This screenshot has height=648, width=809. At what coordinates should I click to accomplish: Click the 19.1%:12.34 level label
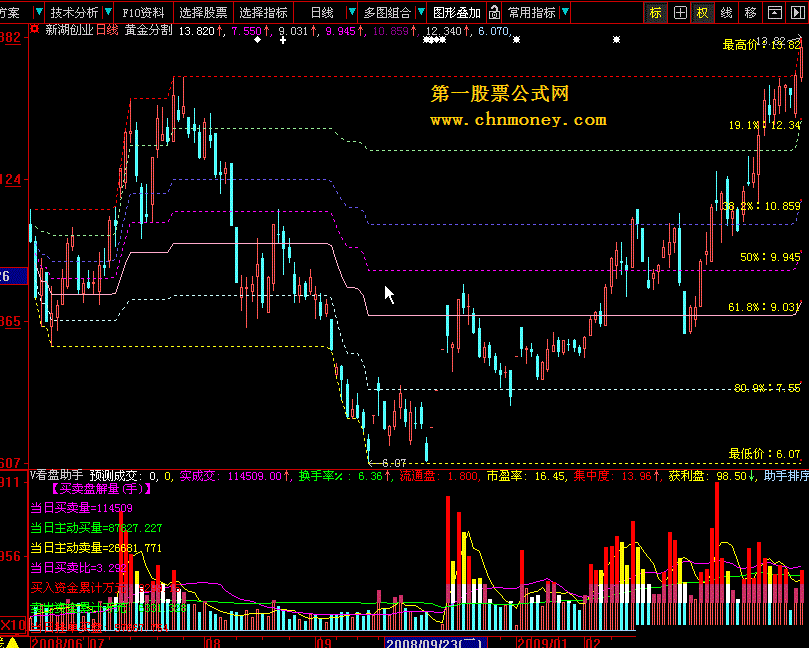765,125
